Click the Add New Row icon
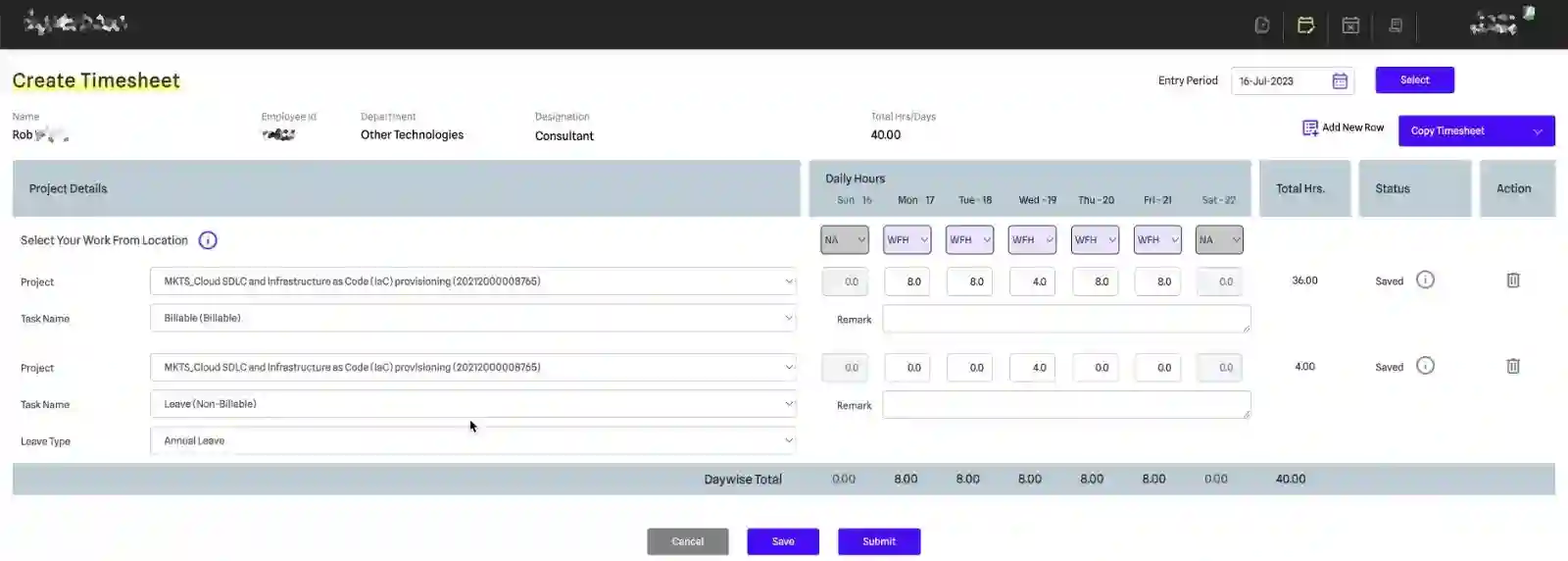 coord(1310,128)
